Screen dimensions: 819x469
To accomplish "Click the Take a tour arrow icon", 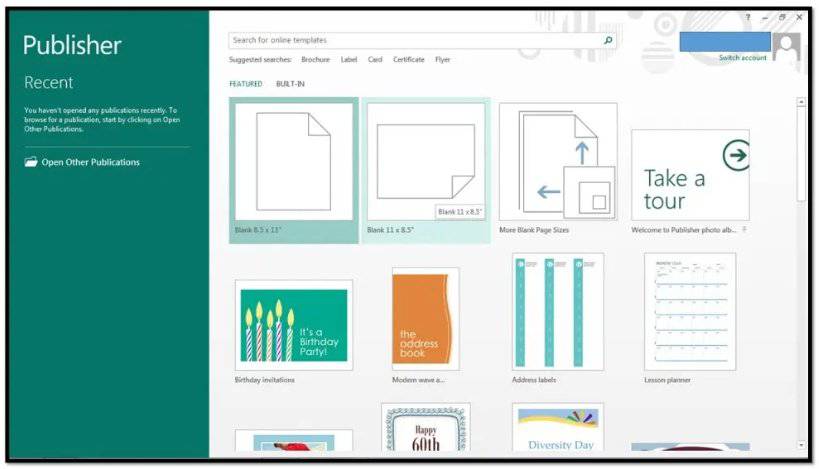I will point(735,155).
